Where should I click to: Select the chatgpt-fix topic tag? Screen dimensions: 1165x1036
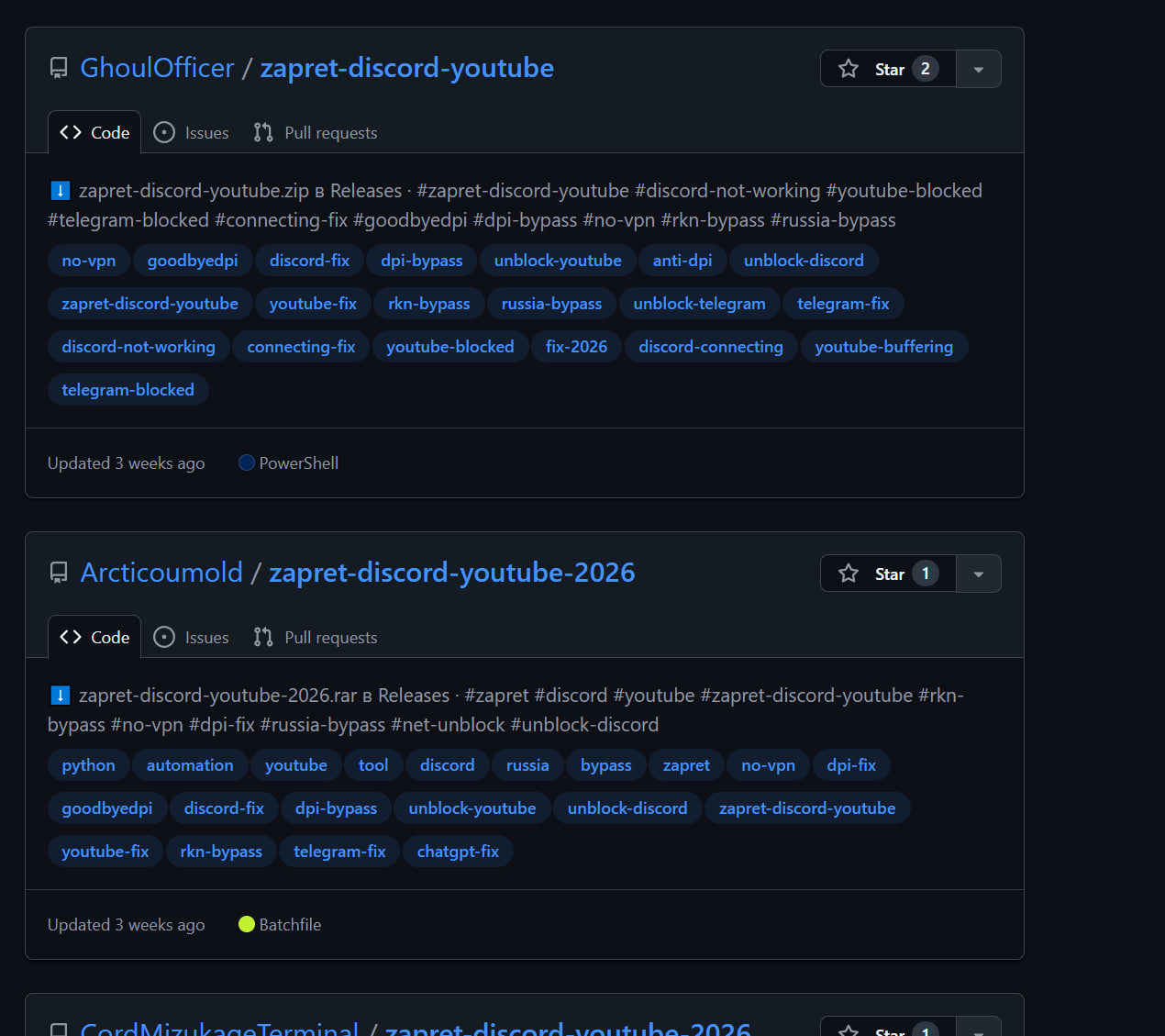coord(458,852)
